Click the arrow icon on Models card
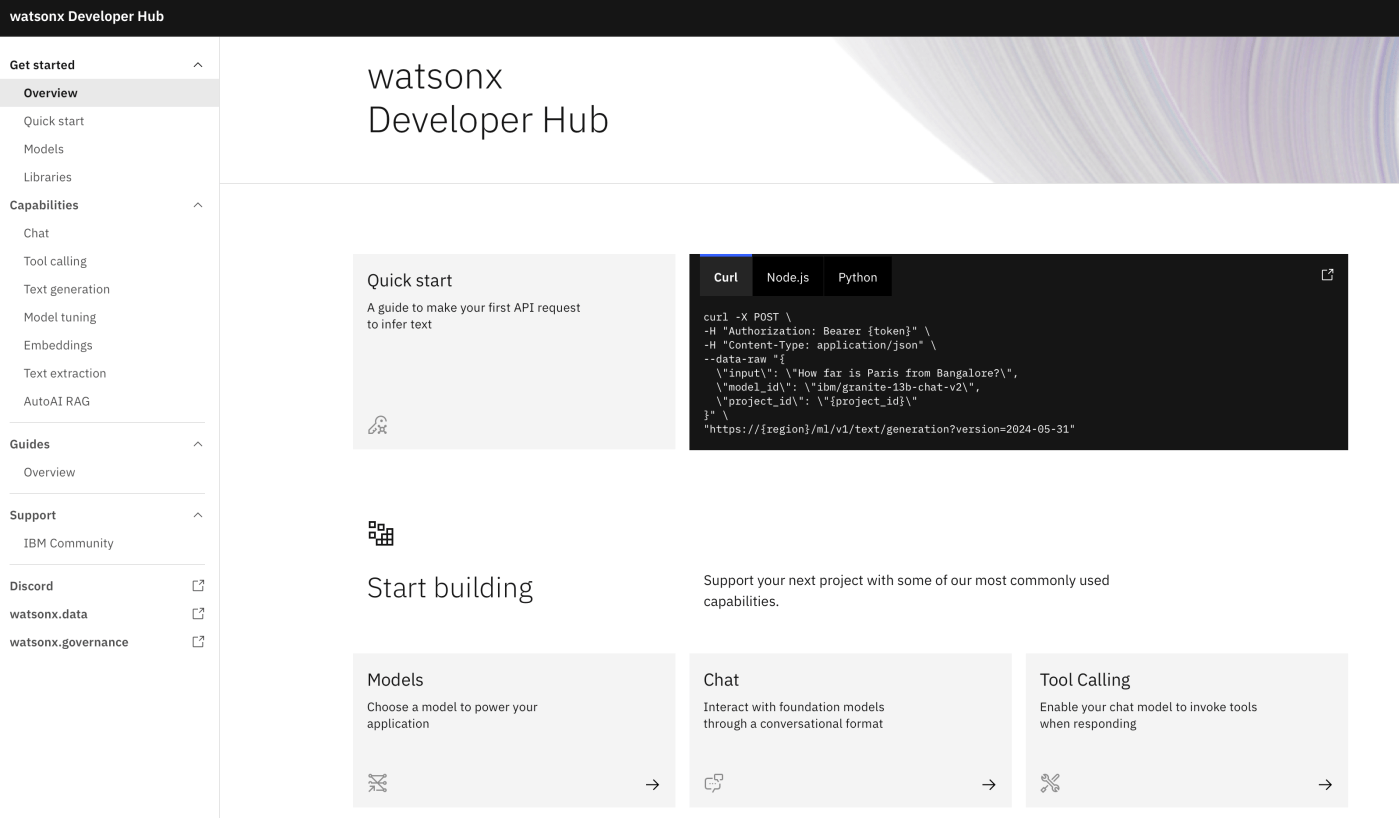The width and height of the screenshot is (1399, 818). click(x=652, y=785)
